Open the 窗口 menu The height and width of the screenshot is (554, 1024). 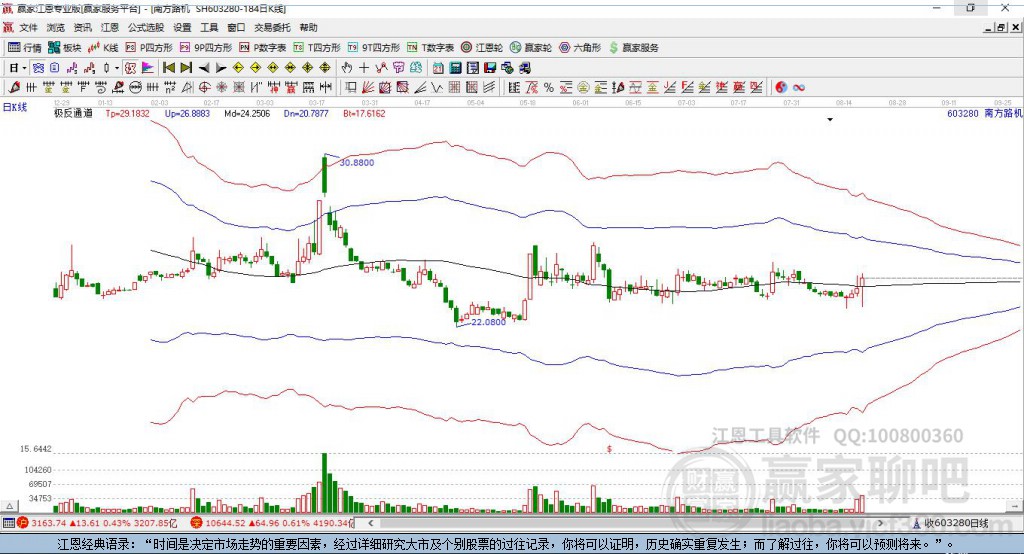(x=236, y=27)
